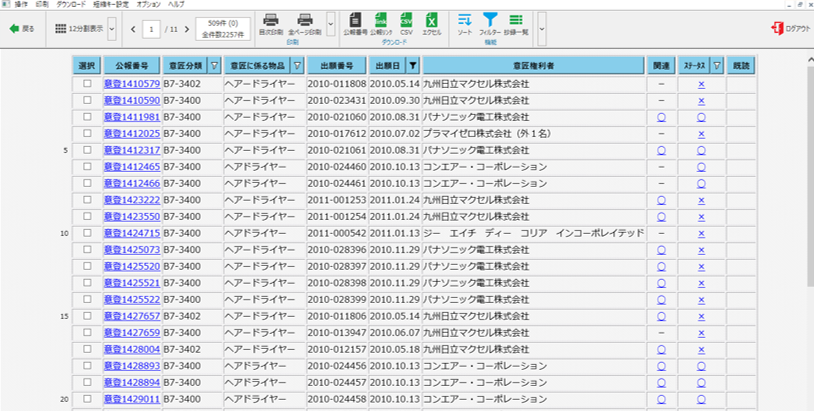Click the 選択 column header

click(87, 65)
